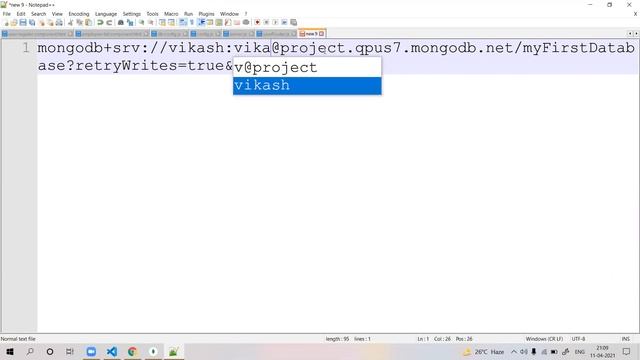Open the Plugins menu

click(x=206, y=14)
